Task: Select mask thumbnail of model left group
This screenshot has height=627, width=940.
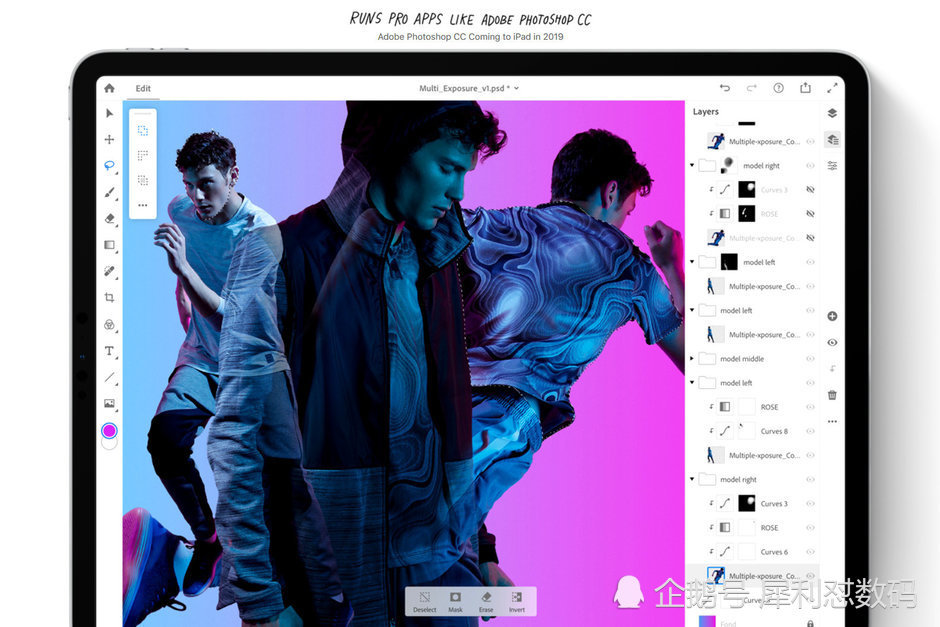Action: pyautogui.click(x=729, y=262)
